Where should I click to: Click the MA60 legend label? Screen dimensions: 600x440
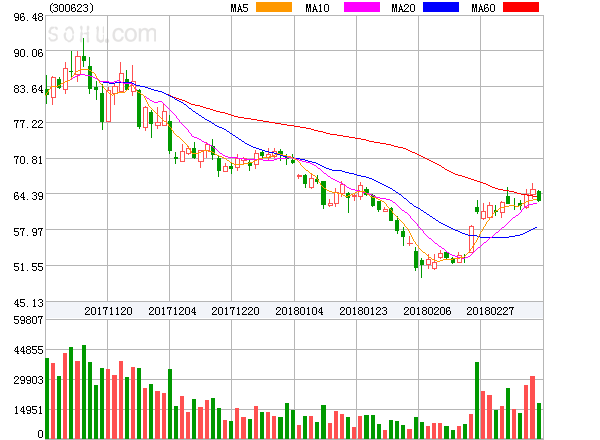click(x=483, y=8)
